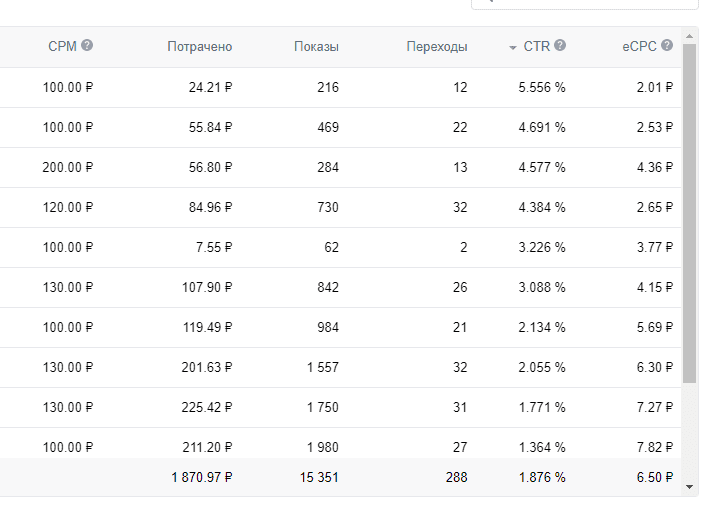This screenshot has width=721, height=506.
Task: Click the scrollbar down arrow
Action: pyautogui.click(x=689, y=486)
